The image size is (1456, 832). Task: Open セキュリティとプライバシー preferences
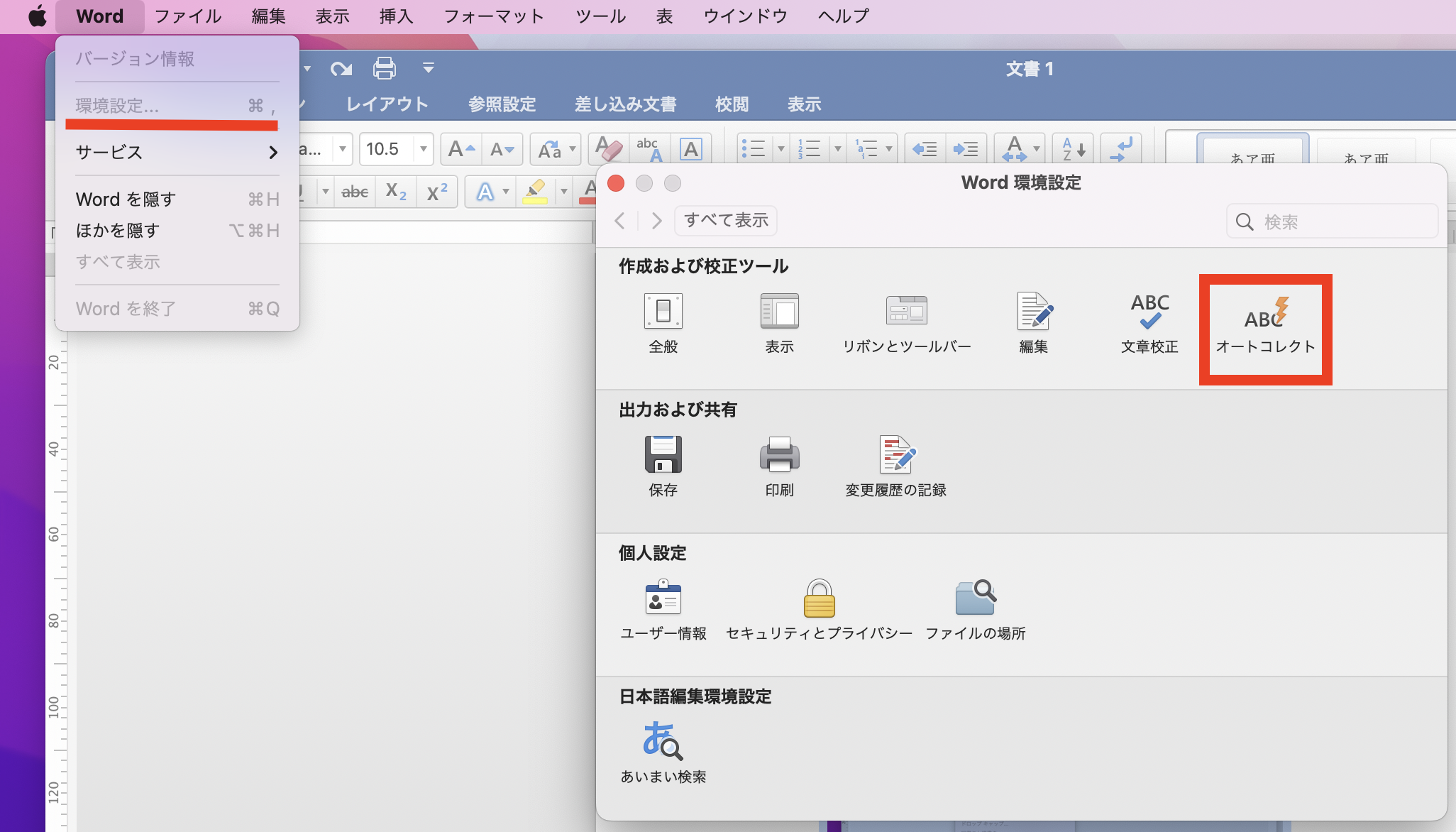(819, 610)
